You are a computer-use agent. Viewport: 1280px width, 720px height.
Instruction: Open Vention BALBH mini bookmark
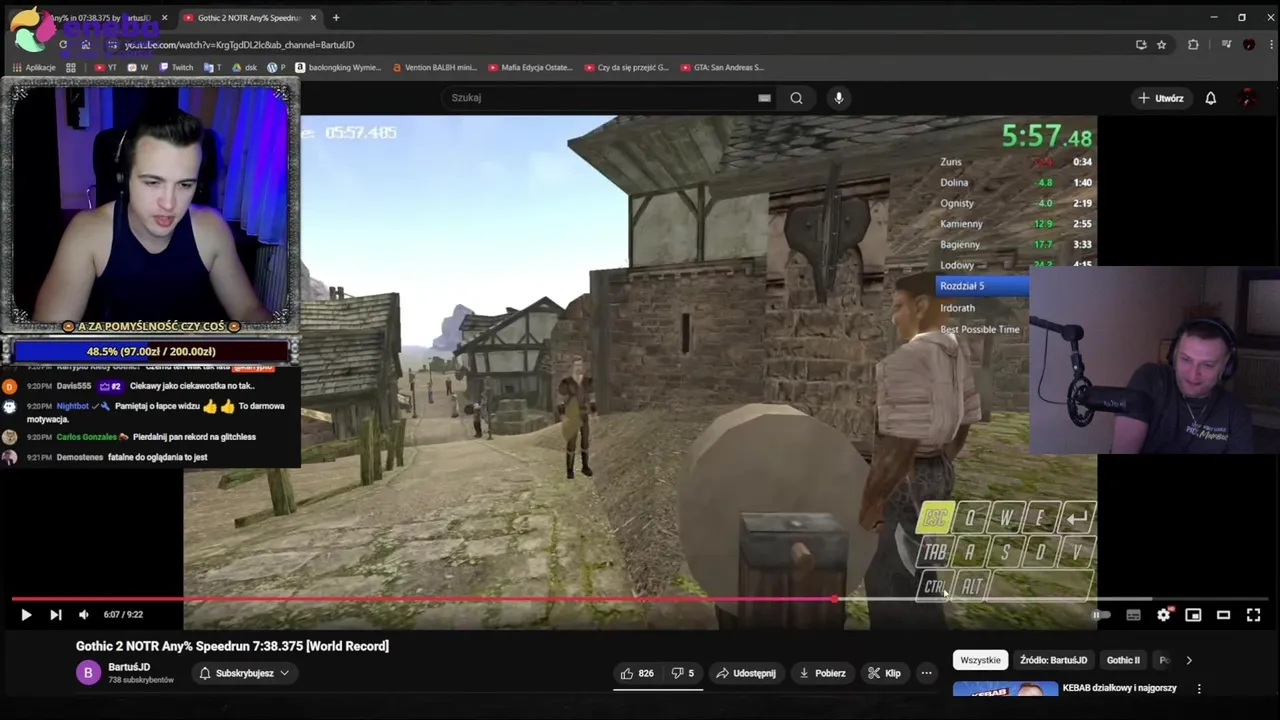[x=434, y=68]
